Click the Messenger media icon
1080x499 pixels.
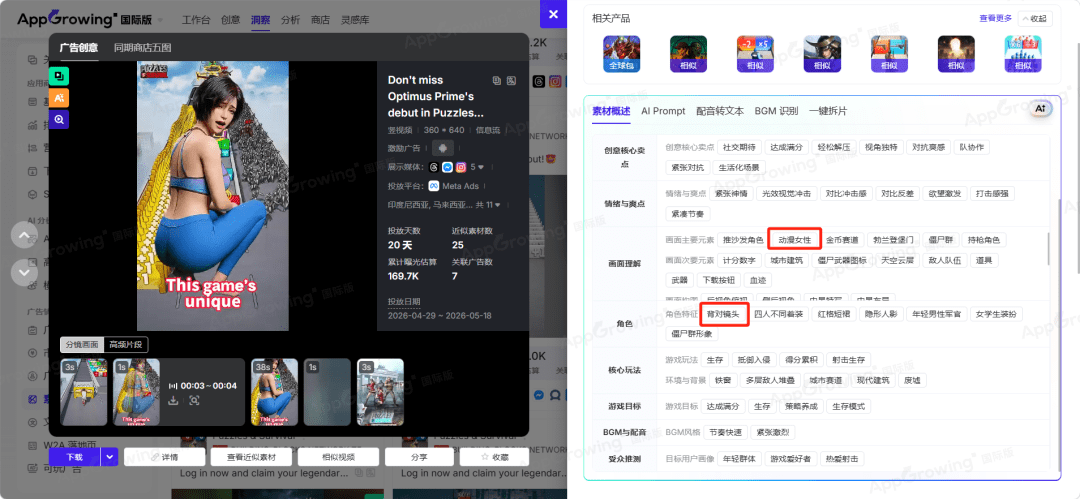tap(448, 167)
